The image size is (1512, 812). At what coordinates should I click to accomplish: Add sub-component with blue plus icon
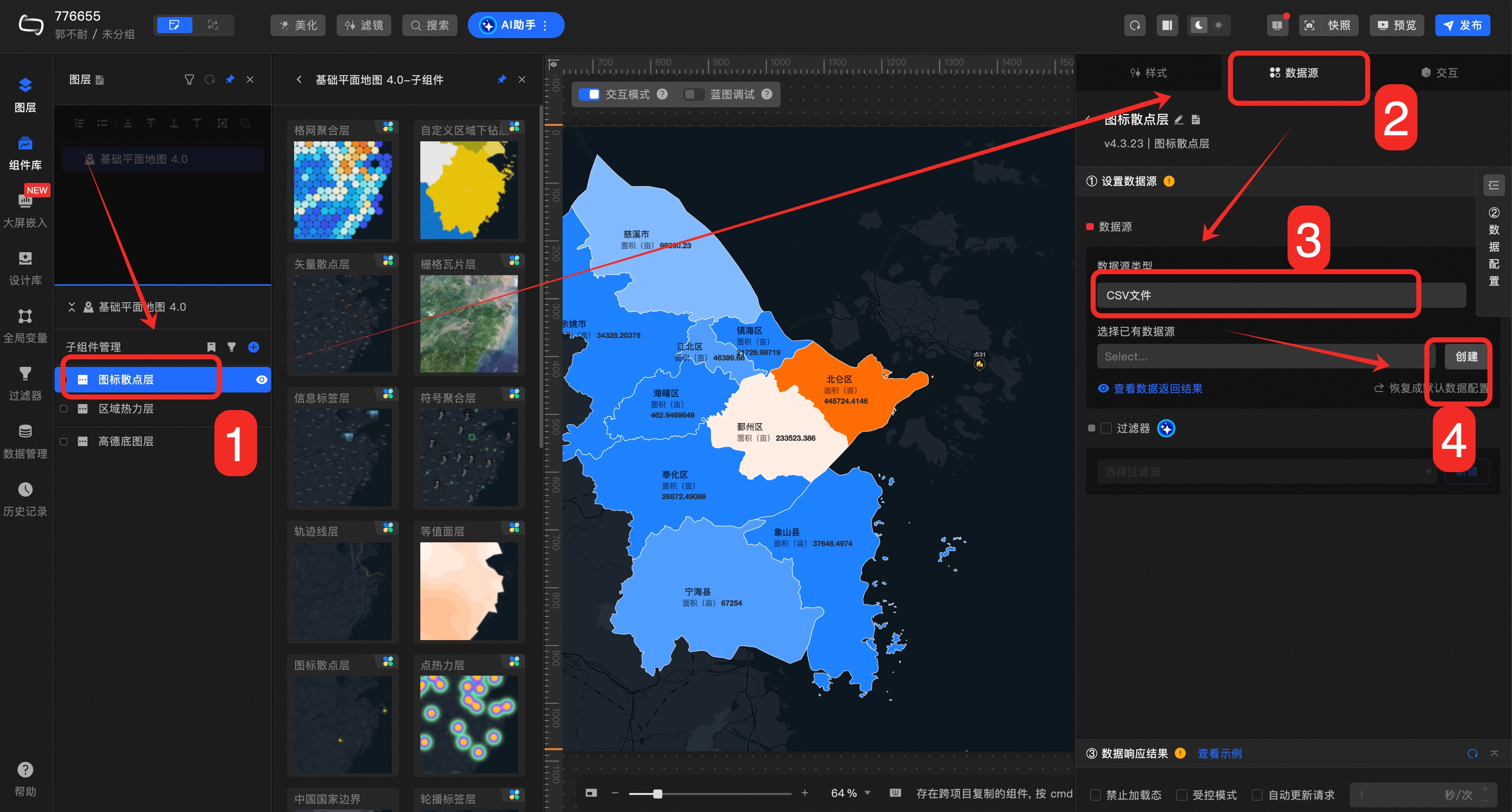[x=254, y=347]
